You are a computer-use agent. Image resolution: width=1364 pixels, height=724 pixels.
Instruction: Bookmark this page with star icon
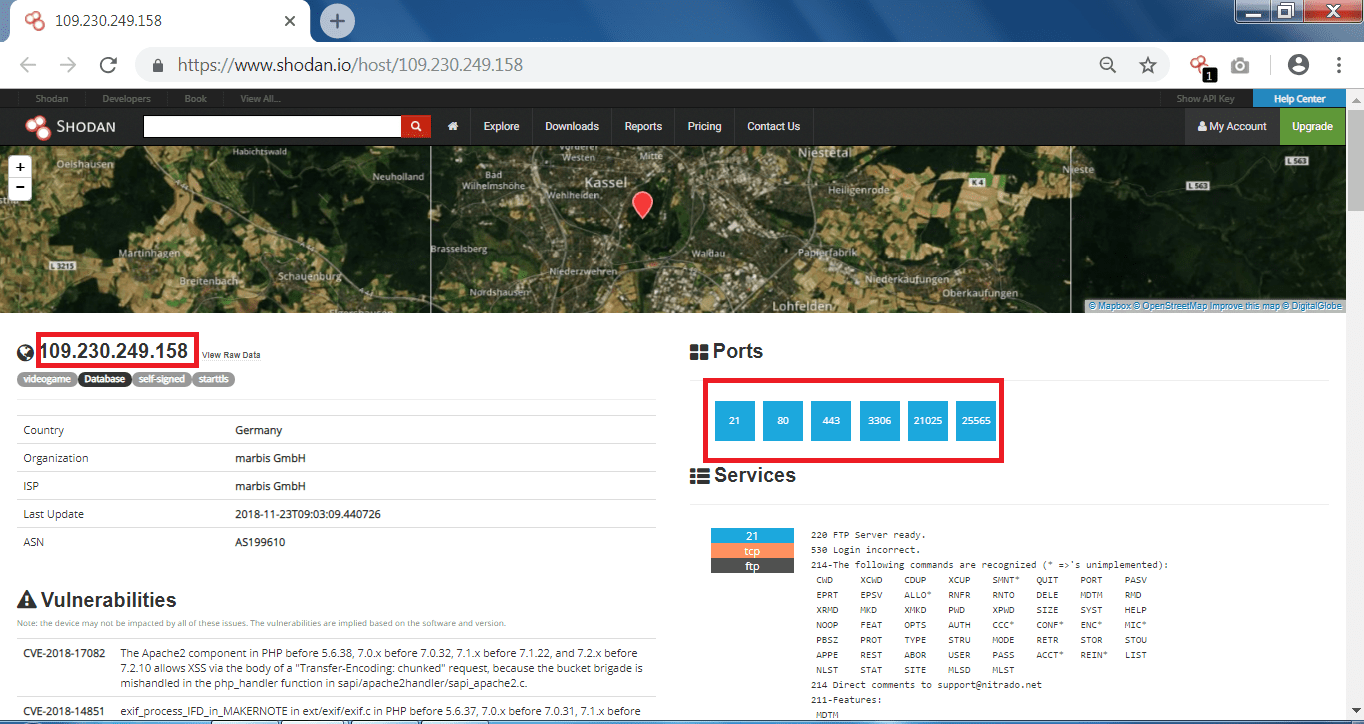coord(1148,65)
